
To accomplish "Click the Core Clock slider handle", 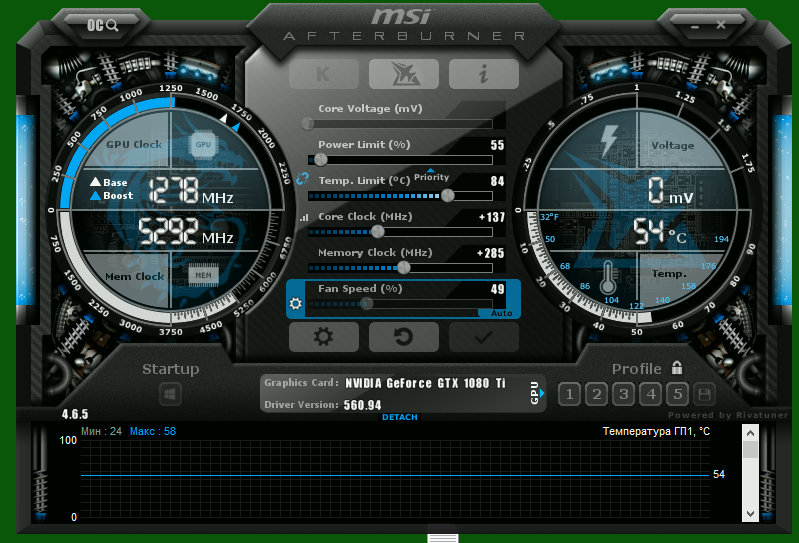I will click(378, 232).
